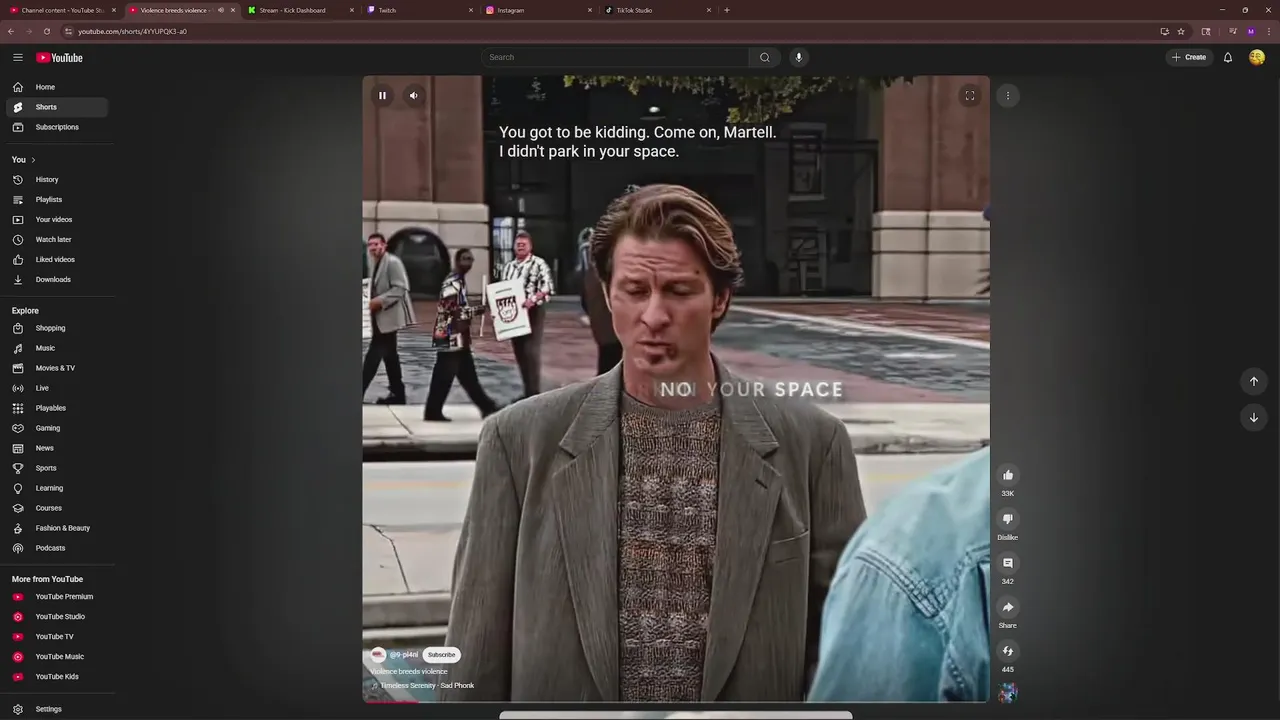Open the Timeless Serenity - Sad Phonk sound
Screen dimensions: 1280x720
click(427, 686)
